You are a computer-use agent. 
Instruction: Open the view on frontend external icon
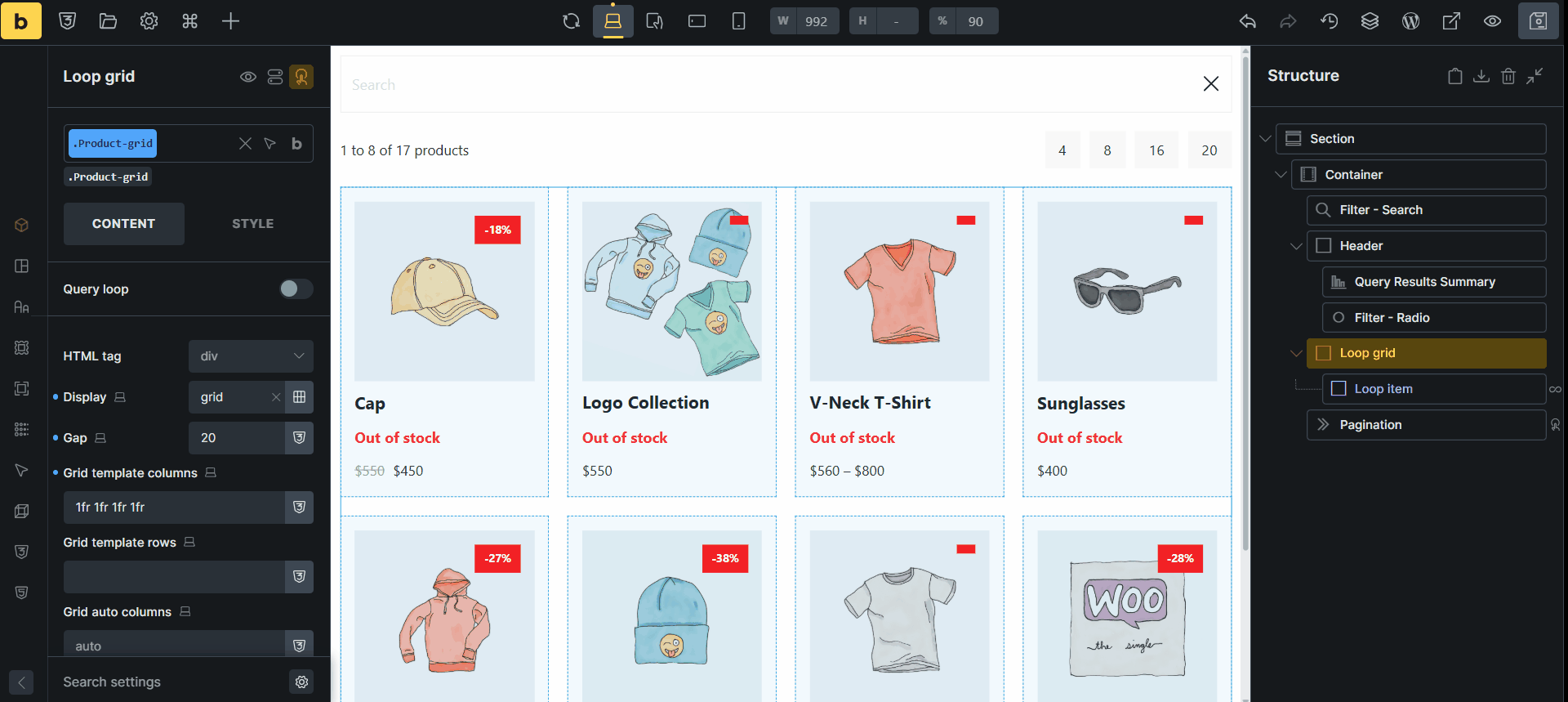[1451, 21]
